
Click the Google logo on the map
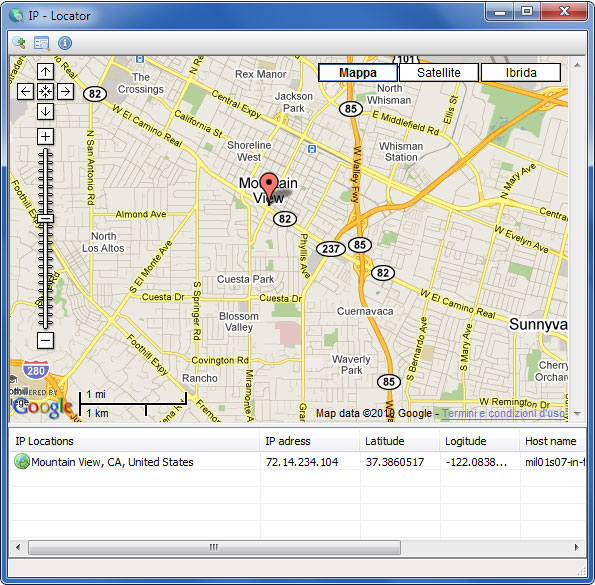42,407
